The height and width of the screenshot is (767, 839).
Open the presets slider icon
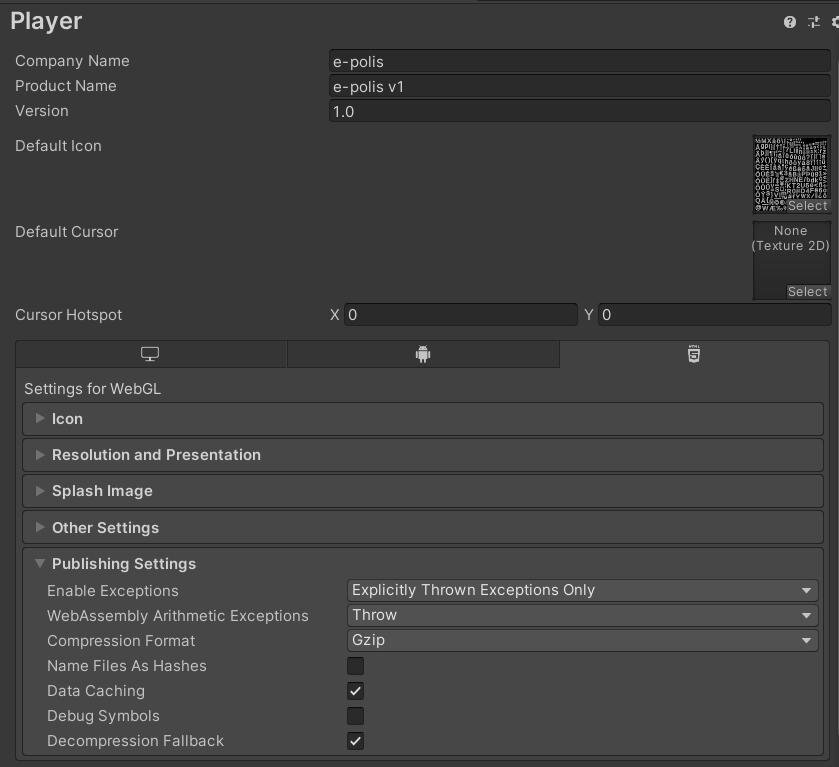814,22
